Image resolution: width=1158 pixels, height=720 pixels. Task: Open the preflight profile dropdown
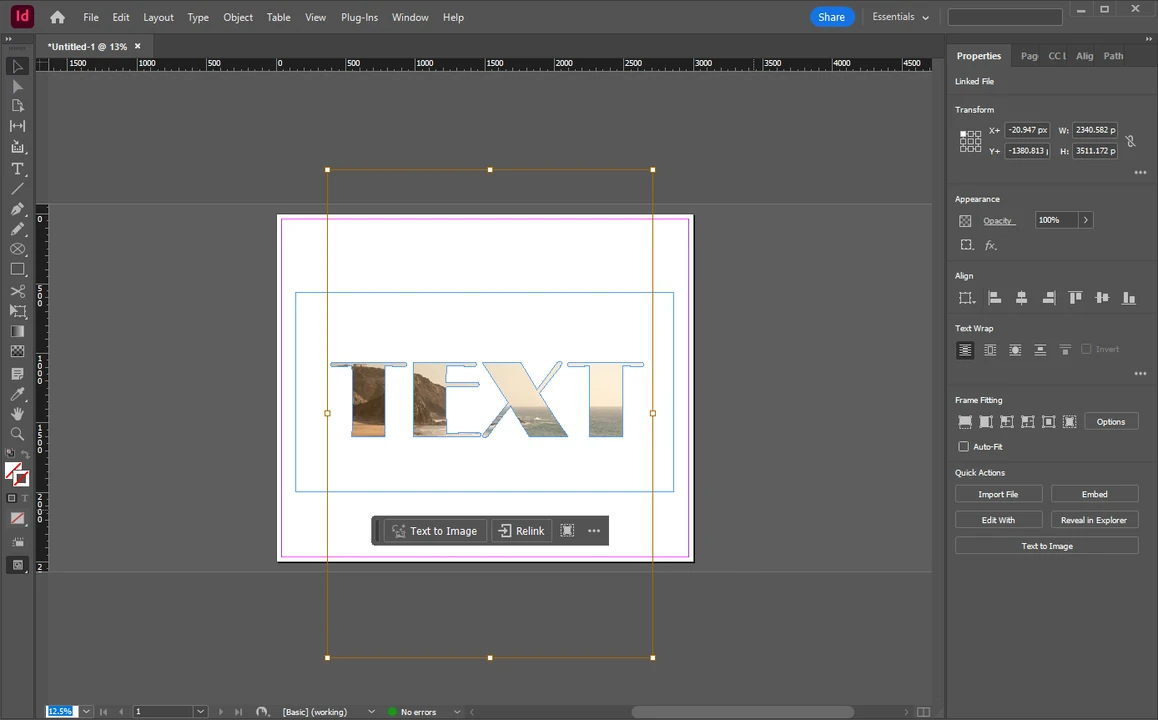[371, 712]
